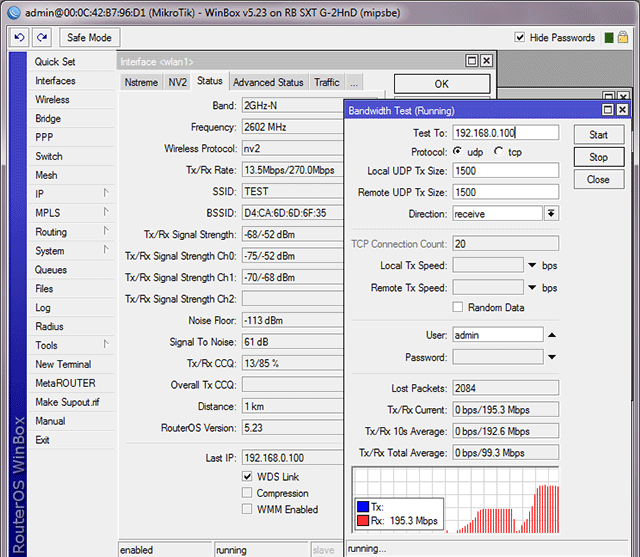Maximize the Bandwidth Test window
The height and width of the screenshot is (557, 640).
608,110
